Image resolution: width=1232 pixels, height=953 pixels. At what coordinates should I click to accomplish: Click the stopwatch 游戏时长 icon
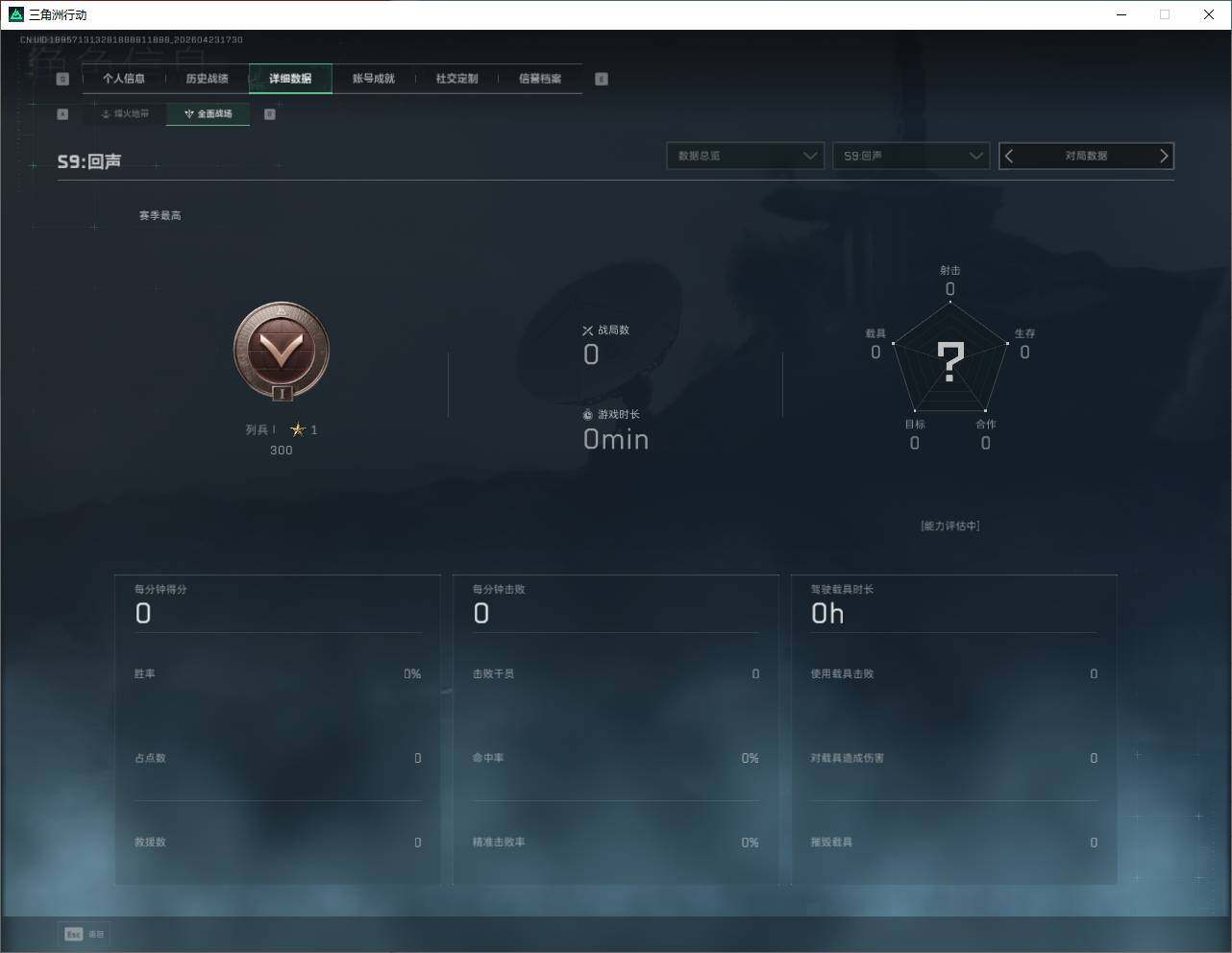[x=588, y=414]
